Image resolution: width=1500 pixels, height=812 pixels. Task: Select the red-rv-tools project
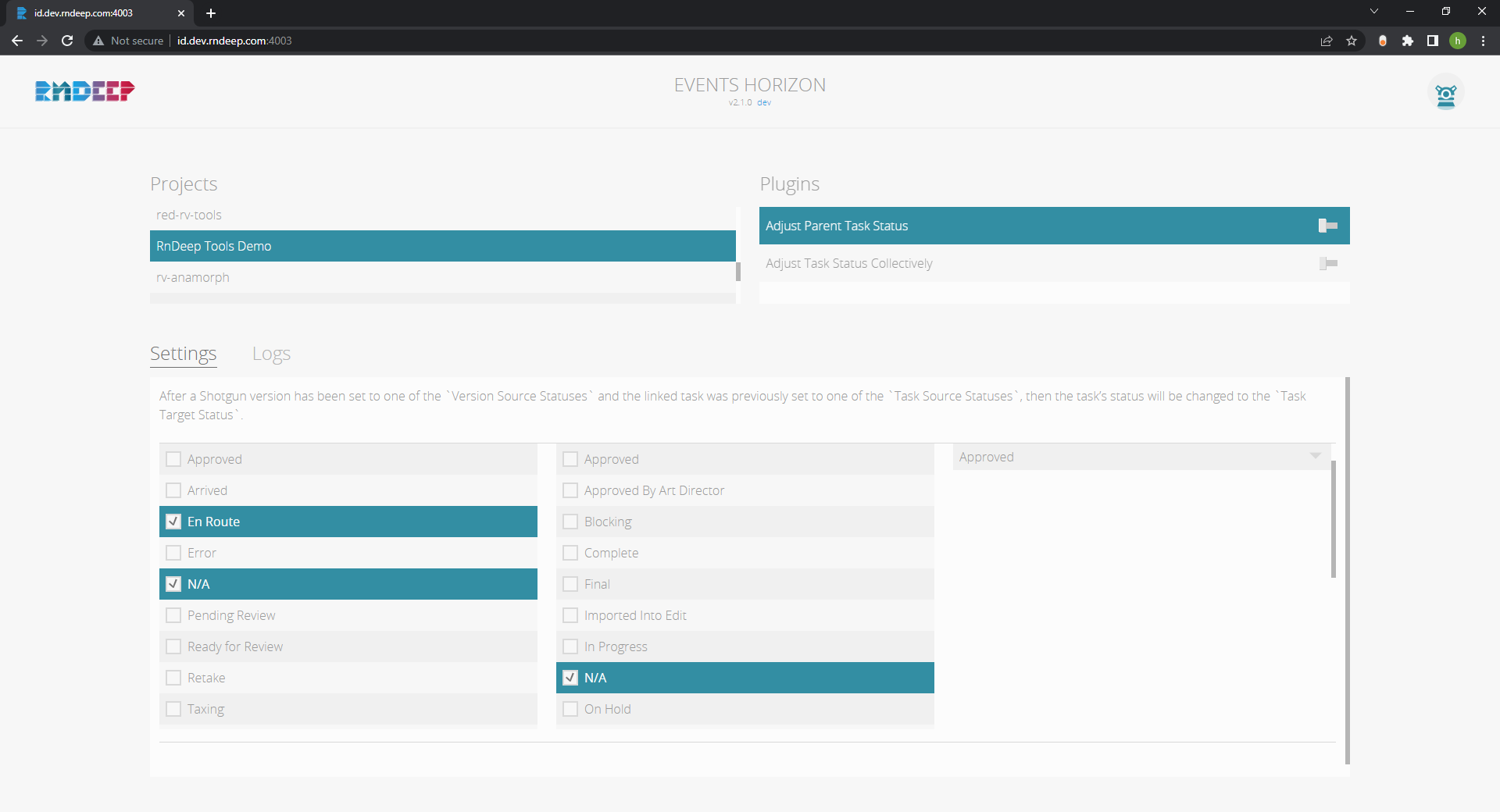[x=189, y=215]
